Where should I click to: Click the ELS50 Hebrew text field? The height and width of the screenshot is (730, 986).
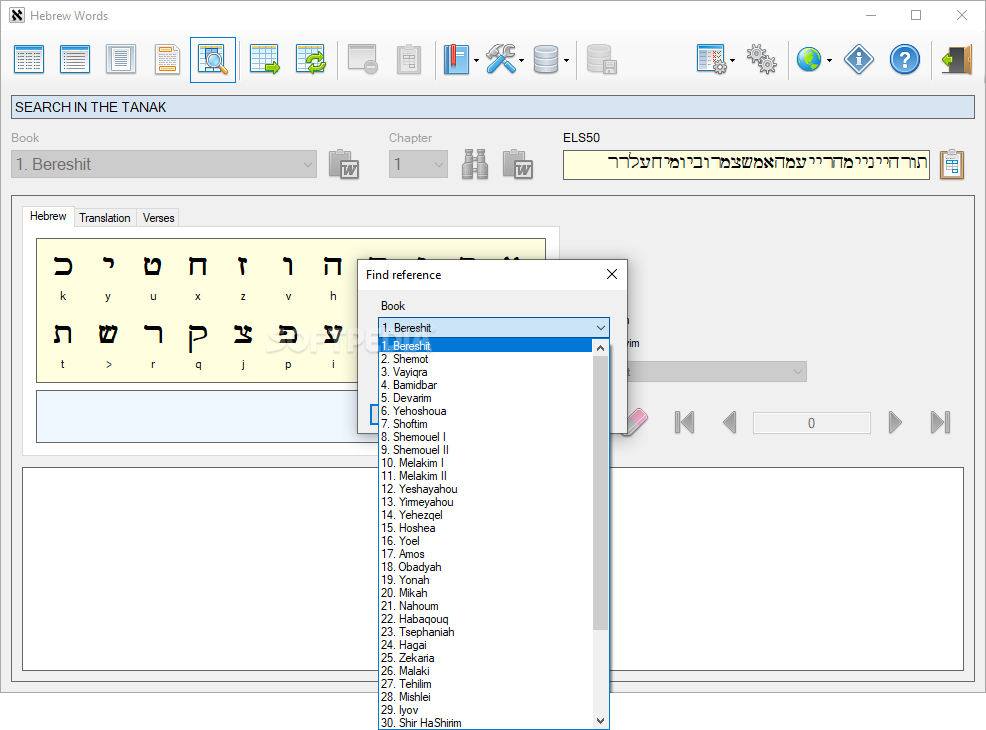tap(746, 165)
